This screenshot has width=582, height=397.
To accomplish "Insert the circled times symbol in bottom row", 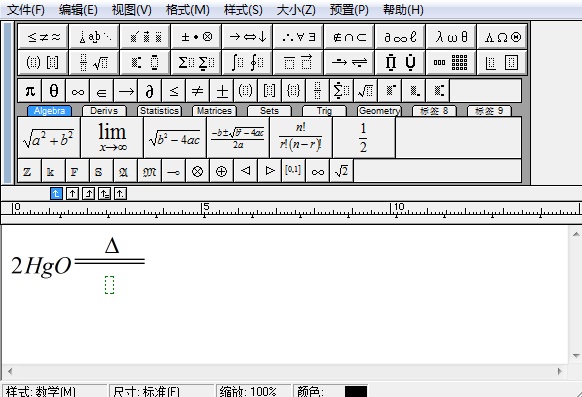I will tap(197, 171).
